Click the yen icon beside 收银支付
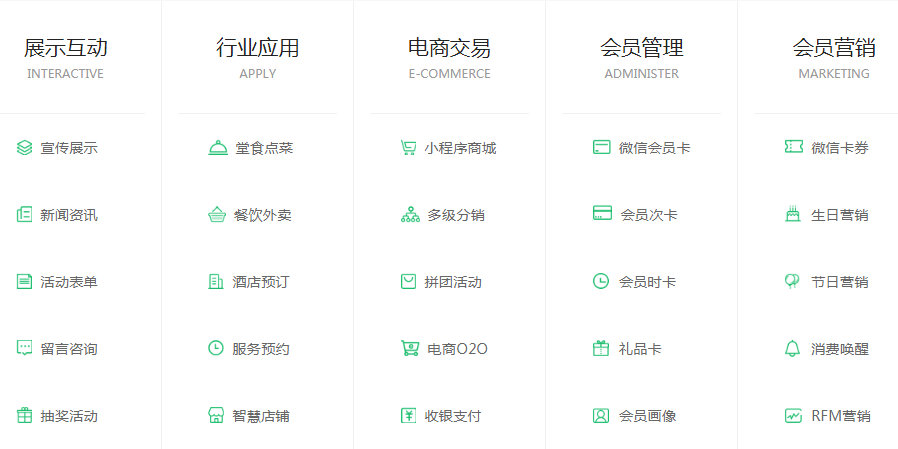This screenshot has height=449, width=898. [408, 416]
